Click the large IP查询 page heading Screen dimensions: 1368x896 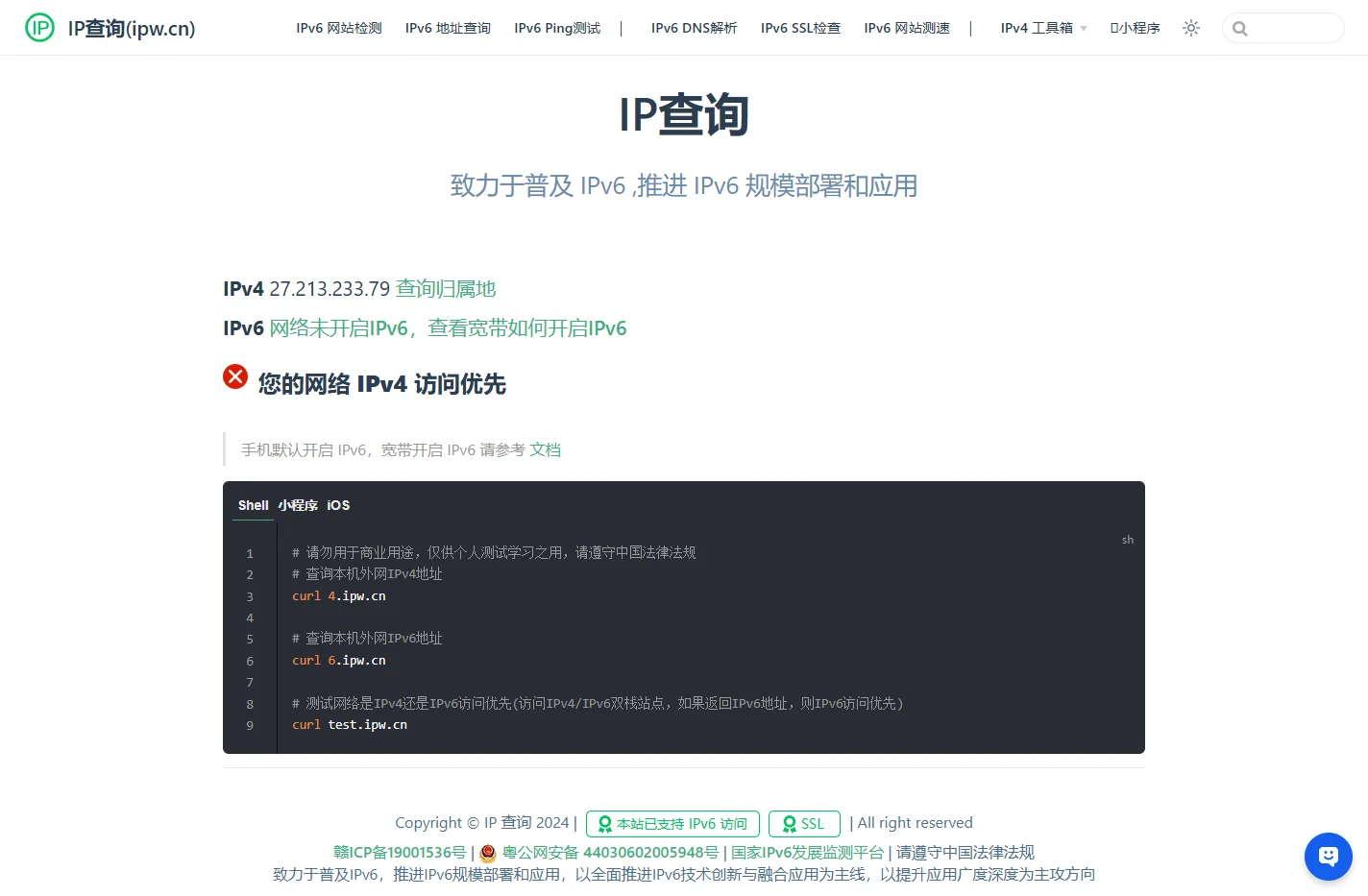click(x=684, y=115)
